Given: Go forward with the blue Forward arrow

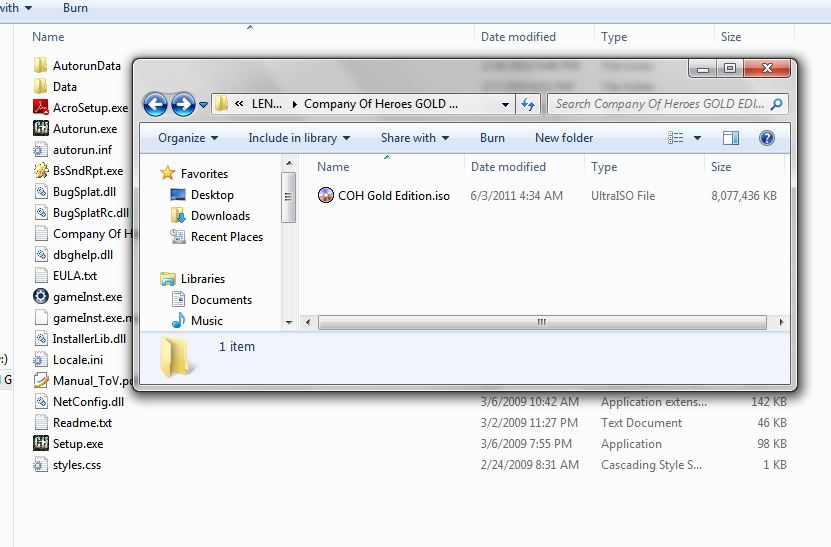Looking at the screenshot, I should click(183, 104).
